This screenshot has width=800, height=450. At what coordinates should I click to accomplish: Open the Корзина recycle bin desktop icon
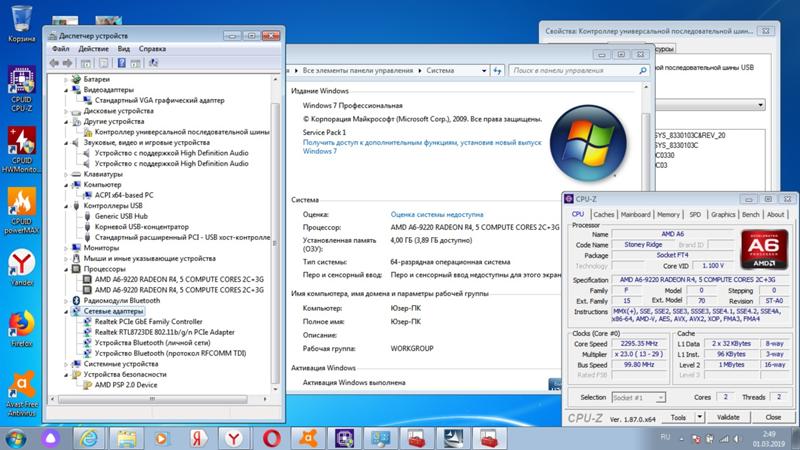pyautogui.click(x=21, y=23)
